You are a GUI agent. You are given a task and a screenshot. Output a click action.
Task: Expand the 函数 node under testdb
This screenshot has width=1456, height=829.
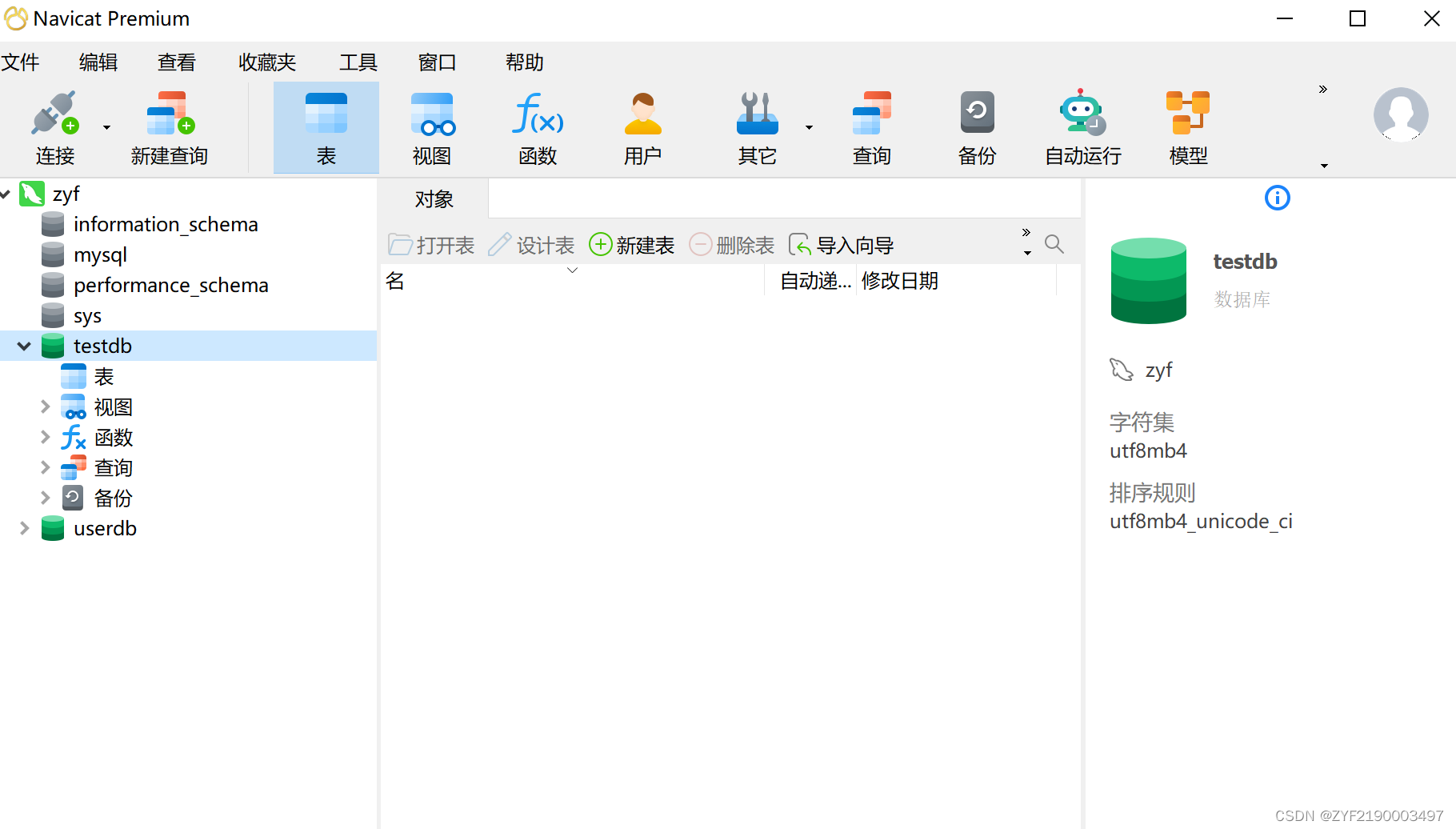46,437
